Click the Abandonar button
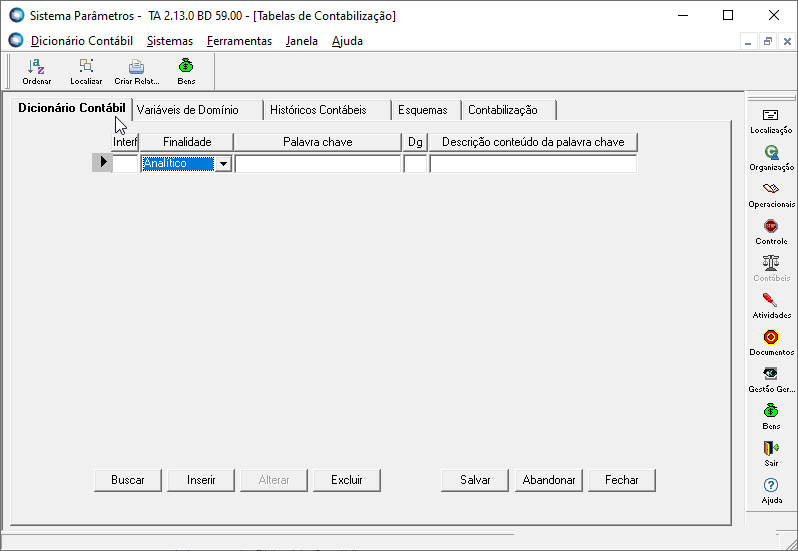The image size is (798, 551). [549, 480]
